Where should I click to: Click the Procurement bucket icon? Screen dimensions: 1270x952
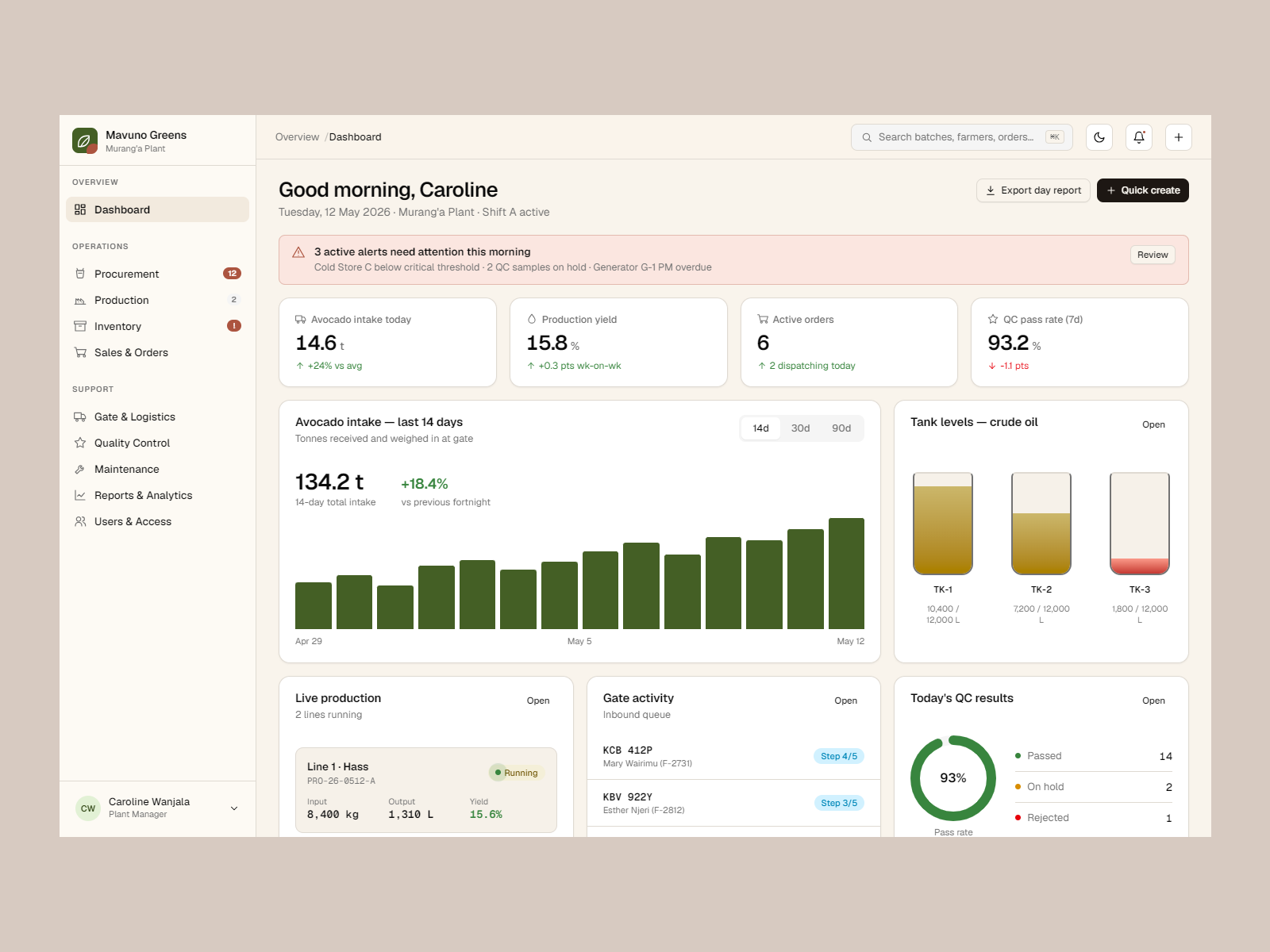80,274
